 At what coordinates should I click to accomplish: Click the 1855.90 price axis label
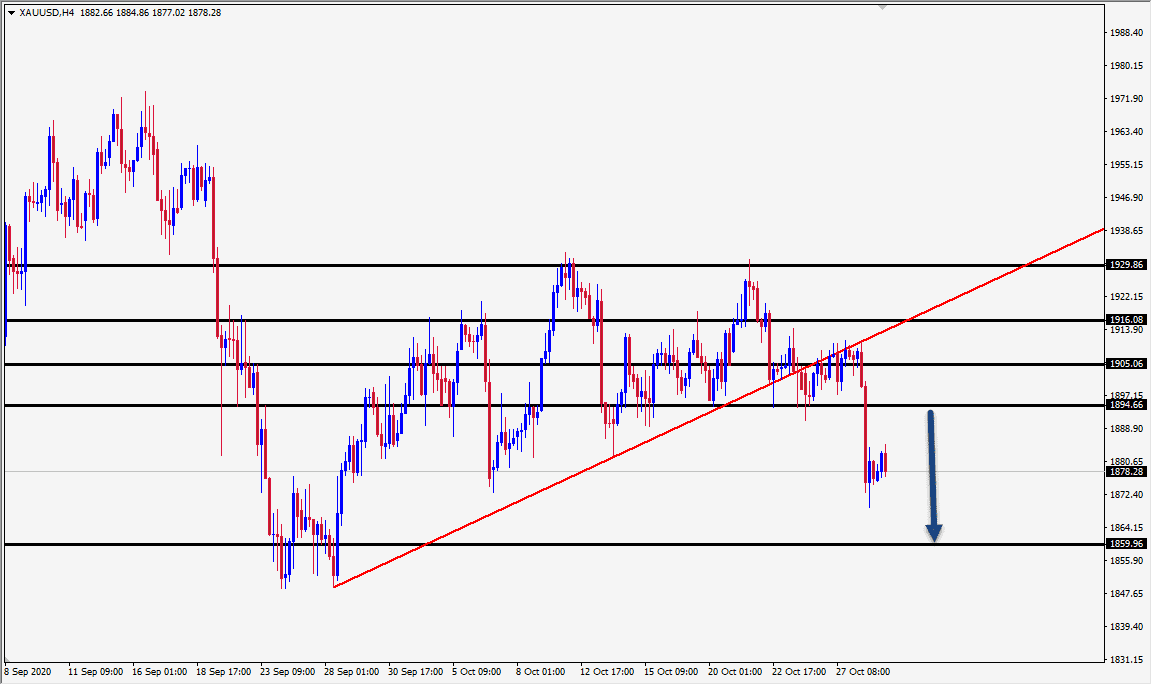point(1127,561)
